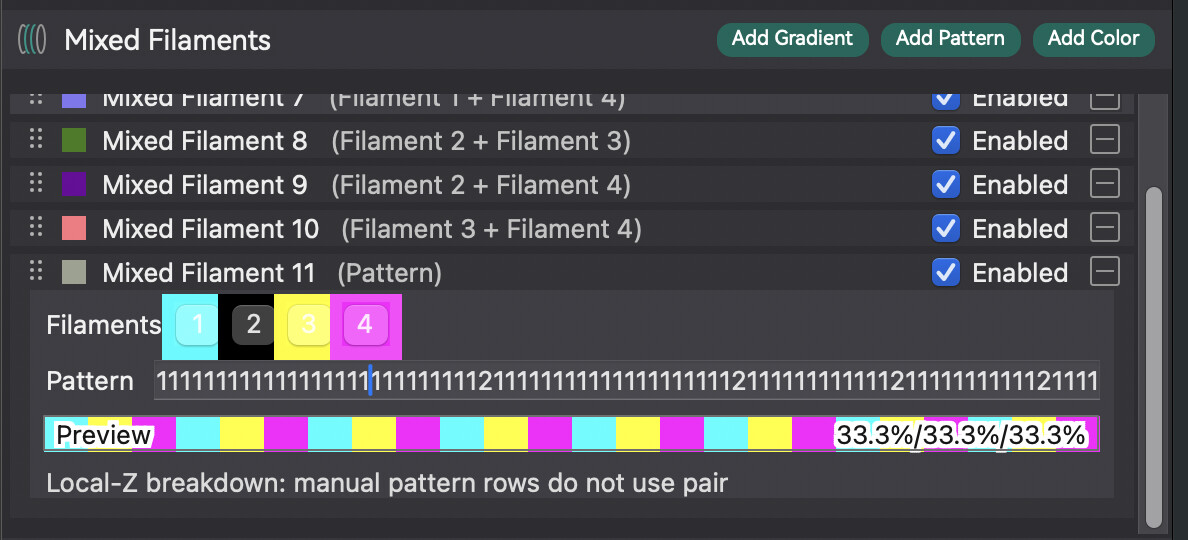1188x540 pixels.
Task: Uncheck Enabled for Mixed Filament 8
Action: click(946, 140)
